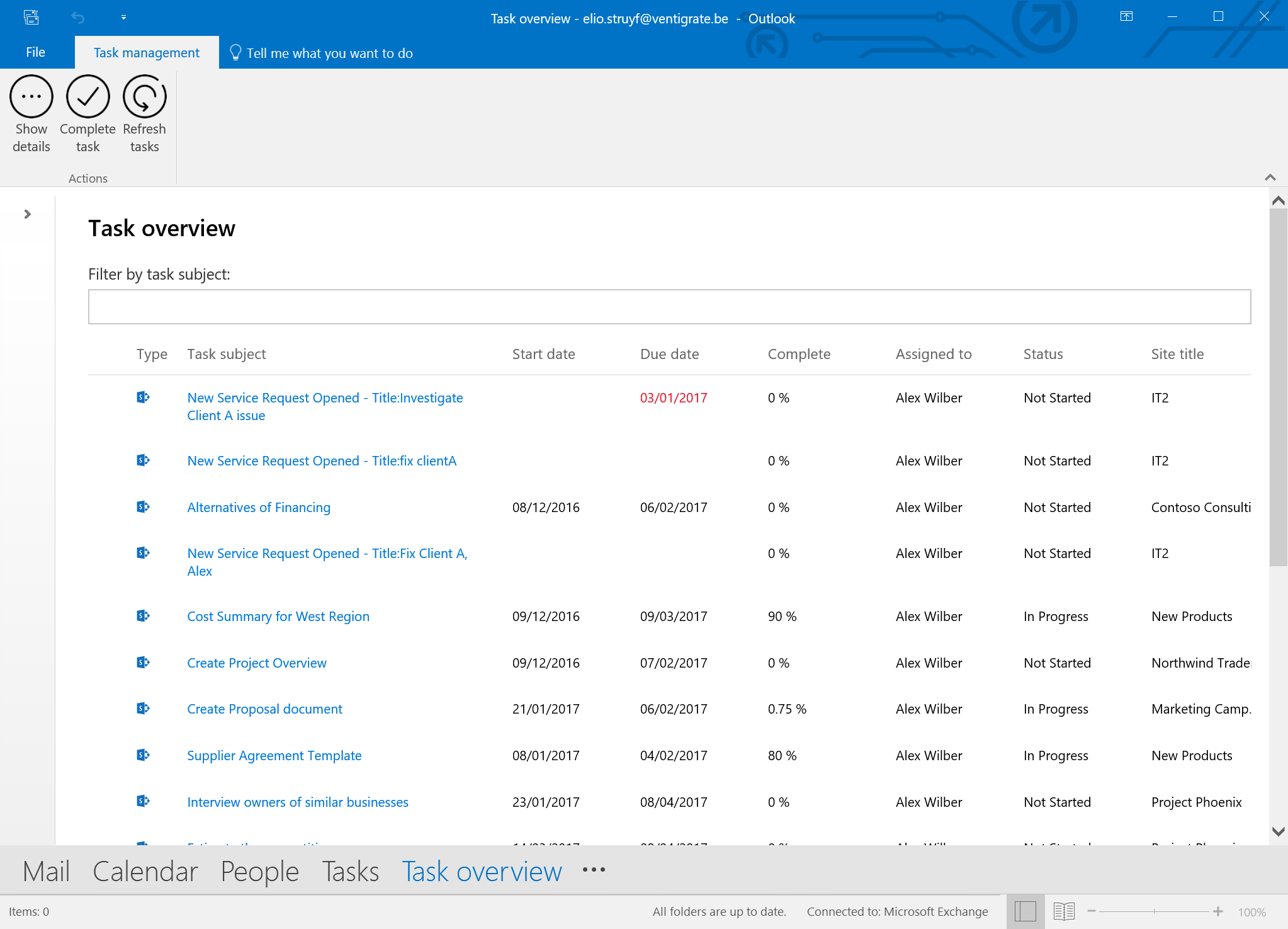
Task: Switch to Calendar in the navigation bar
Action: 145,872
